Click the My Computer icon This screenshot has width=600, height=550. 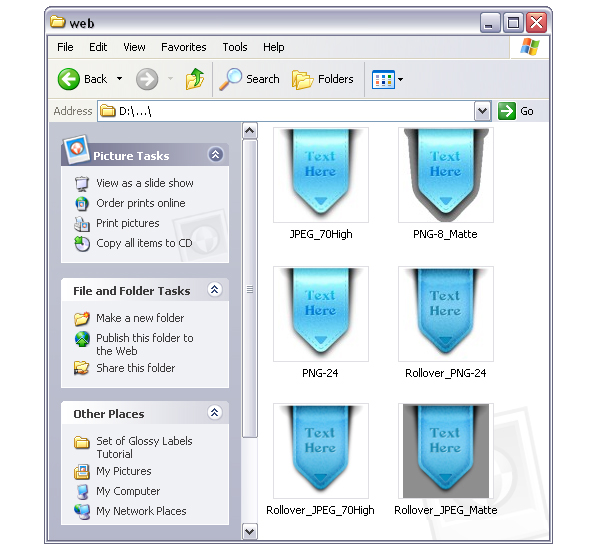pyautogui.click(x=82, y=492)
